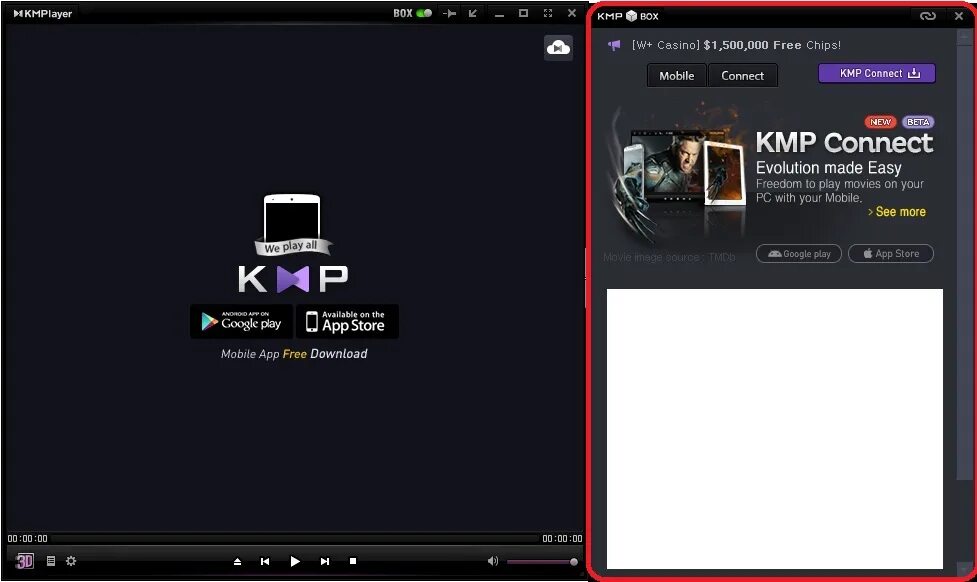Pin KMPlayer always on top
This screenshot has height=582, width=977.
pos(450,13)
